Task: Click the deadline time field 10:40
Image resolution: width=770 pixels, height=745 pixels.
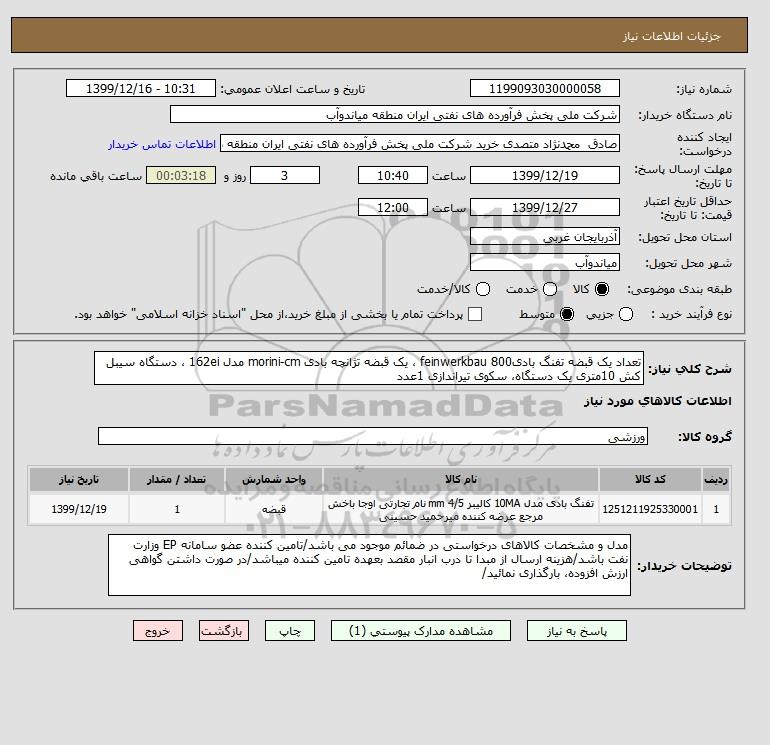Action: pyautogui.click(x=393, y=175)
